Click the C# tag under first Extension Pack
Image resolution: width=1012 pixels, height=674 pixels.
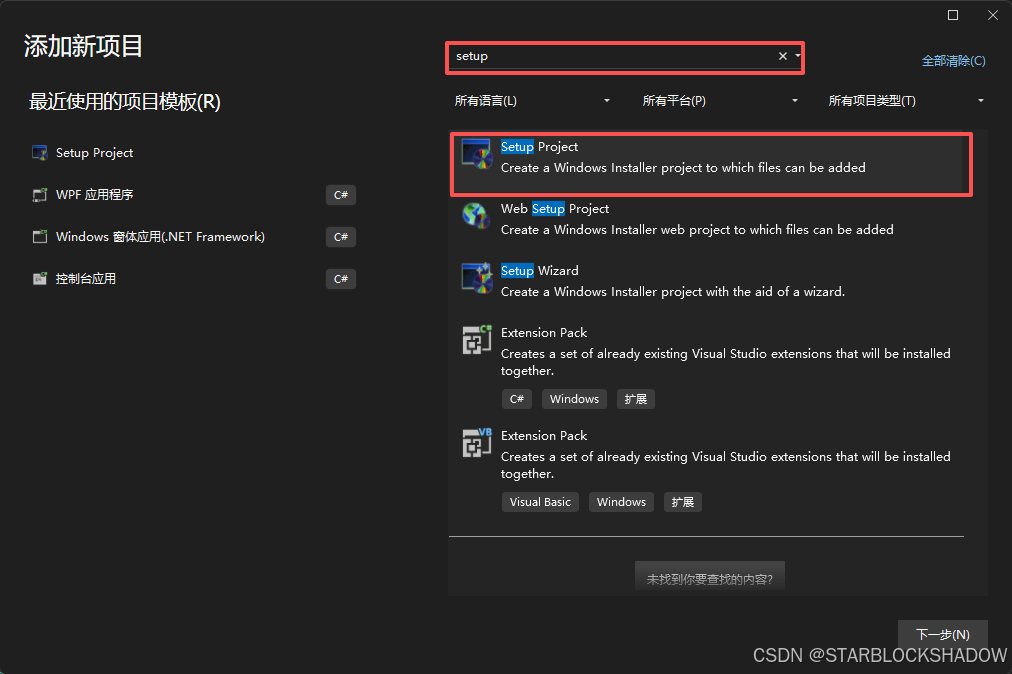click(516, 399)
